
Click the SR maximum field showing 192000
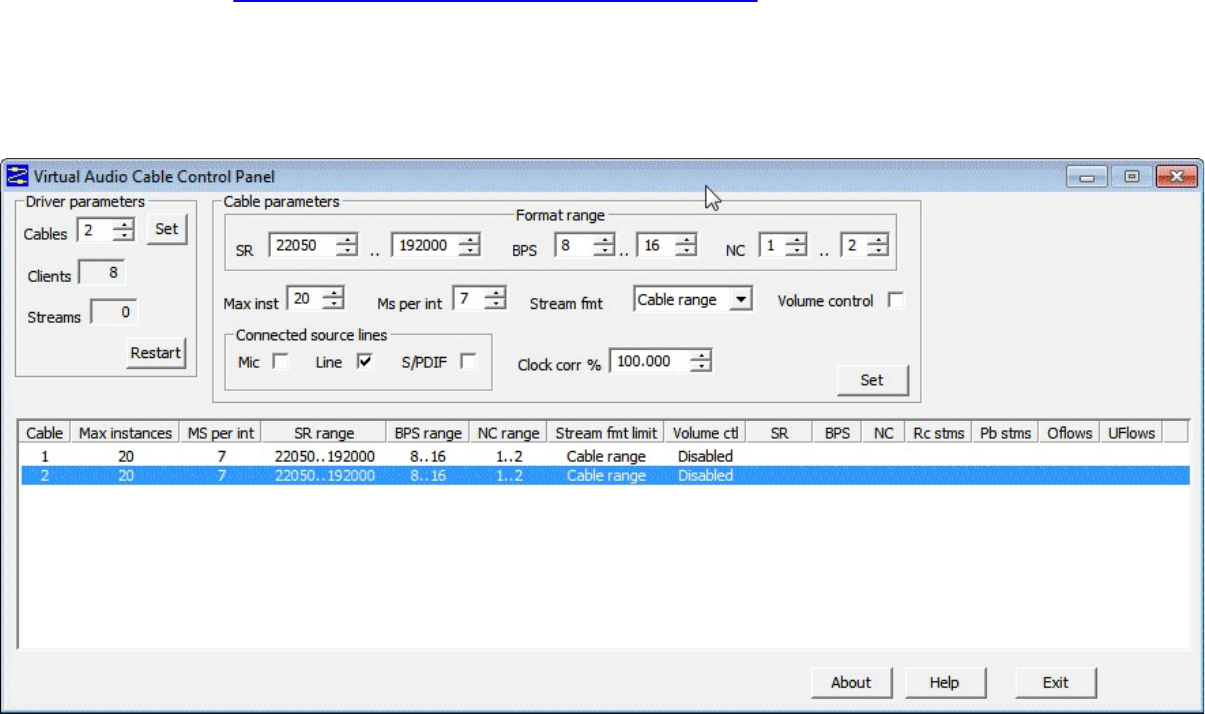(x=427, y=246)
